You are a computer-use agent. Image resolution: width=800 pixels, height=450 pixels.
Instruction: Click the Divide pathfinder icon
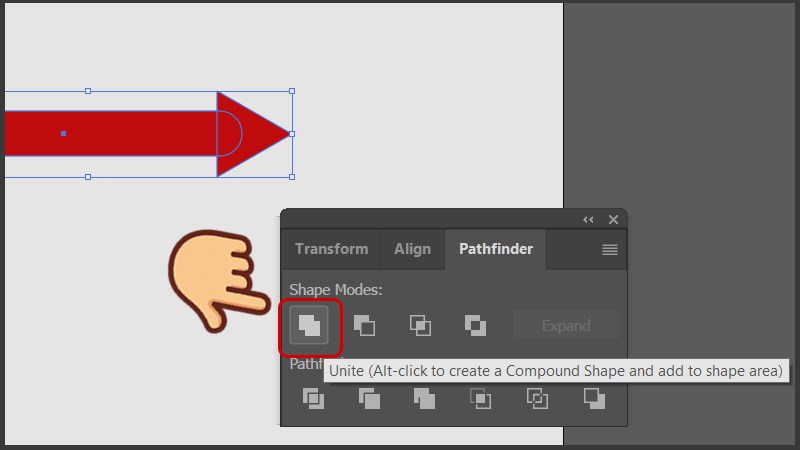(313, 398)
